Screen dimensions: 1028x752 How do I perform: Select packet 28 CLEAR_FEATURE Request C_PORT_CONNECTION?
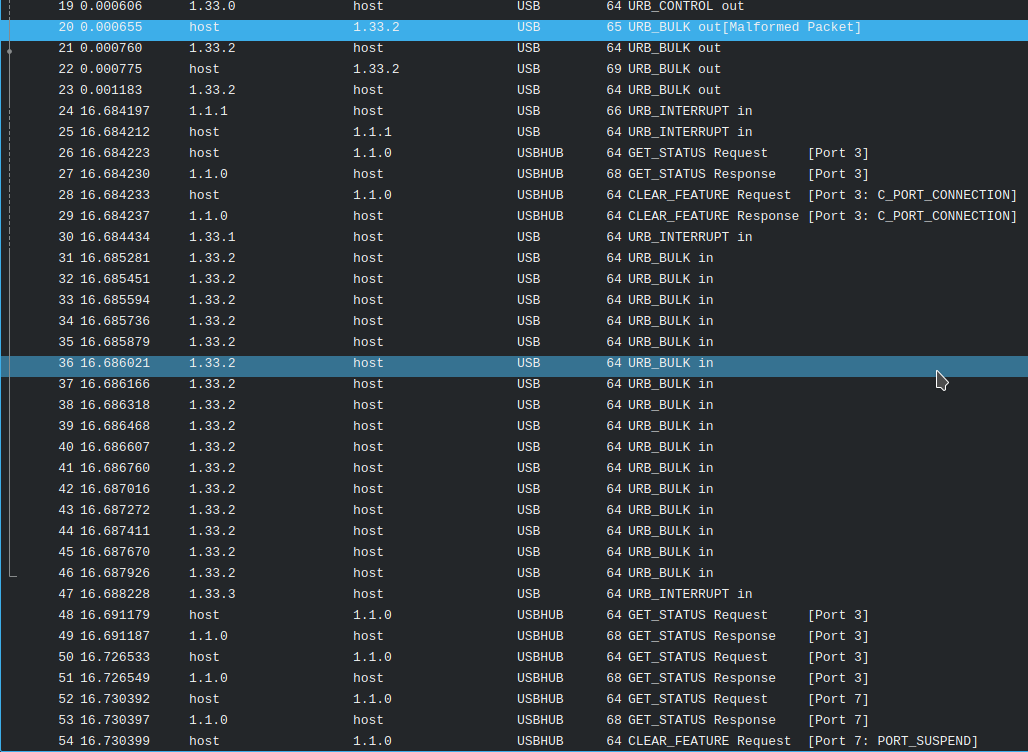(500, 195)
